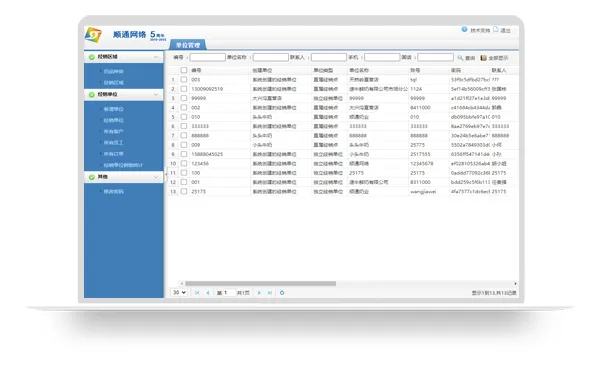Go to the first page with pagination icon
The image size is (600, 367).
(197, 293)
